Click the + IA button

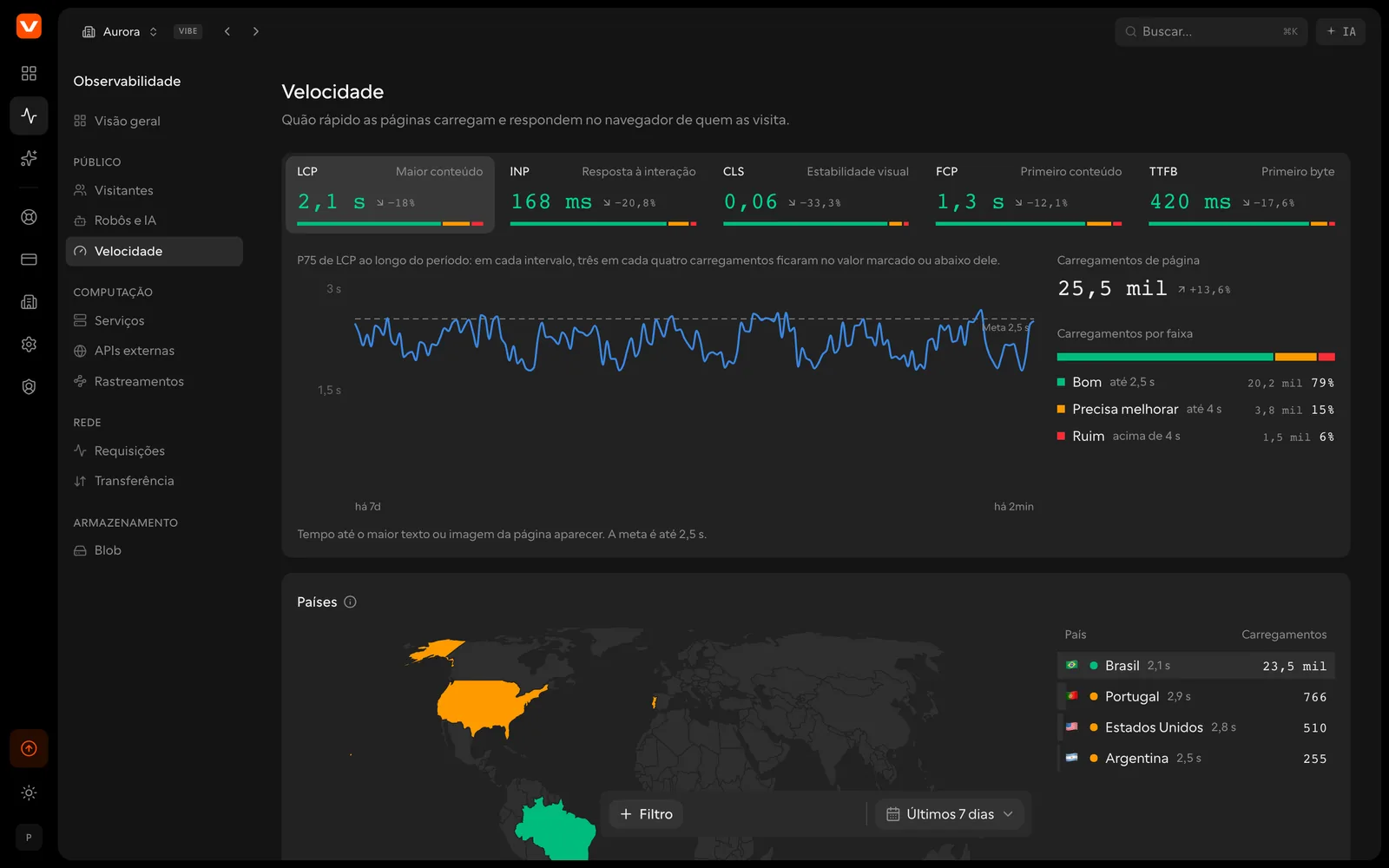click(1340, 31)
